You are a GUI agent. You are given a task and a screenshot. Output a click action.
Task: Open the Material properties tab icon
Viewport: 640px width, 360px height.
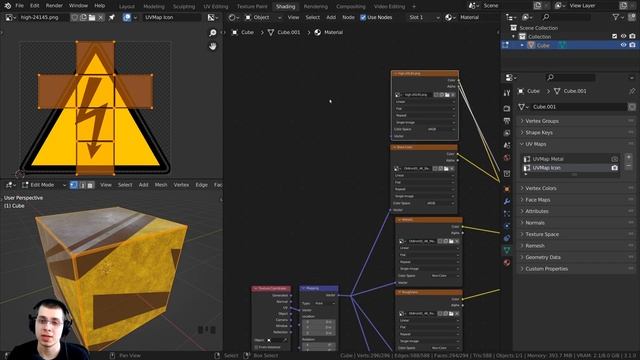click(x=507, y=262)
